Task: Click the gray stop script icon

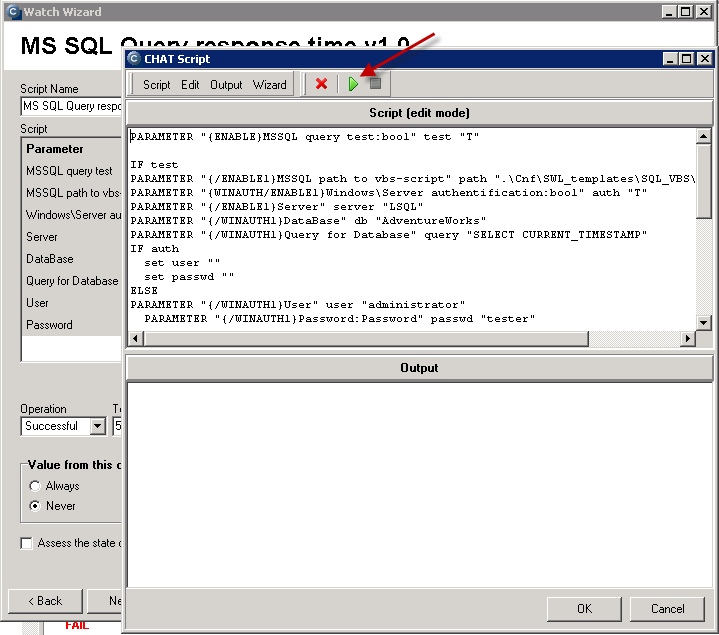Action: tap(375, 83)
